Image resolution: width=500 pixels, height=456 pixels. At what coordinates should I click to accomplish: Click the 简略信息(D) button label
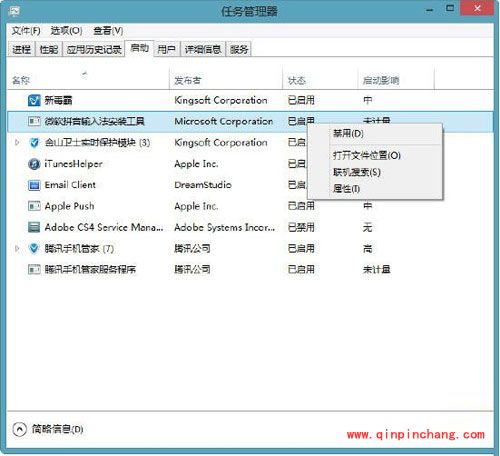click(x=57, y=429)
